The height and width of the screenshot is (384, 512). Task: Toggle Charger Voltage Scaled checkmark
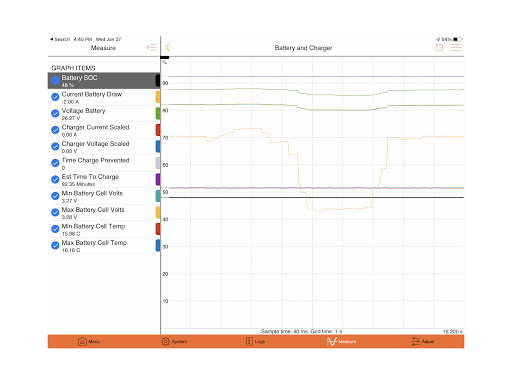point(55,146)
